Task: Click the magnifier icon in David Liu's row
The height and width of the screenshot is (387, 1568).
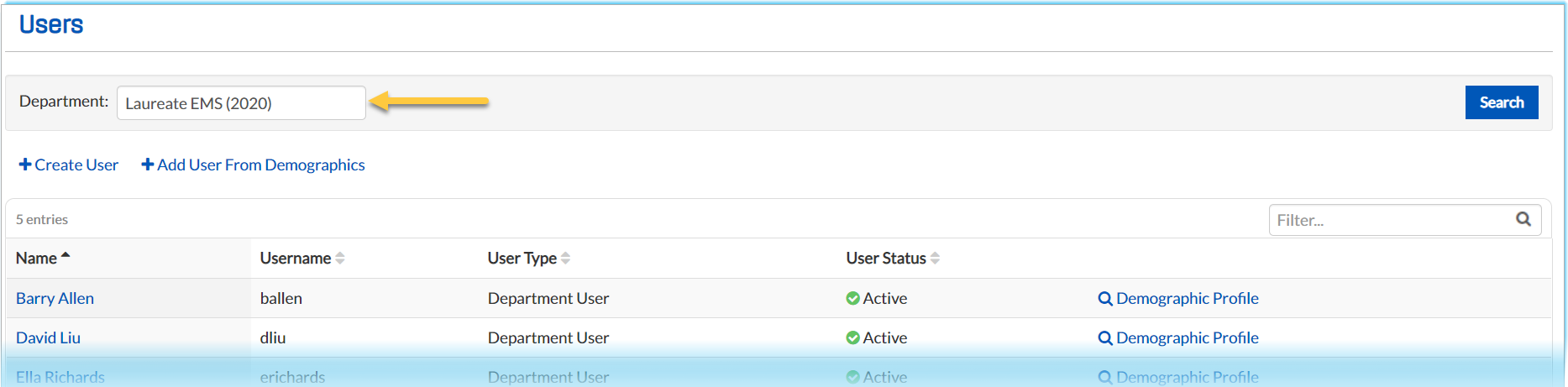Action: pyautogui.click(x=1105, y=337)
